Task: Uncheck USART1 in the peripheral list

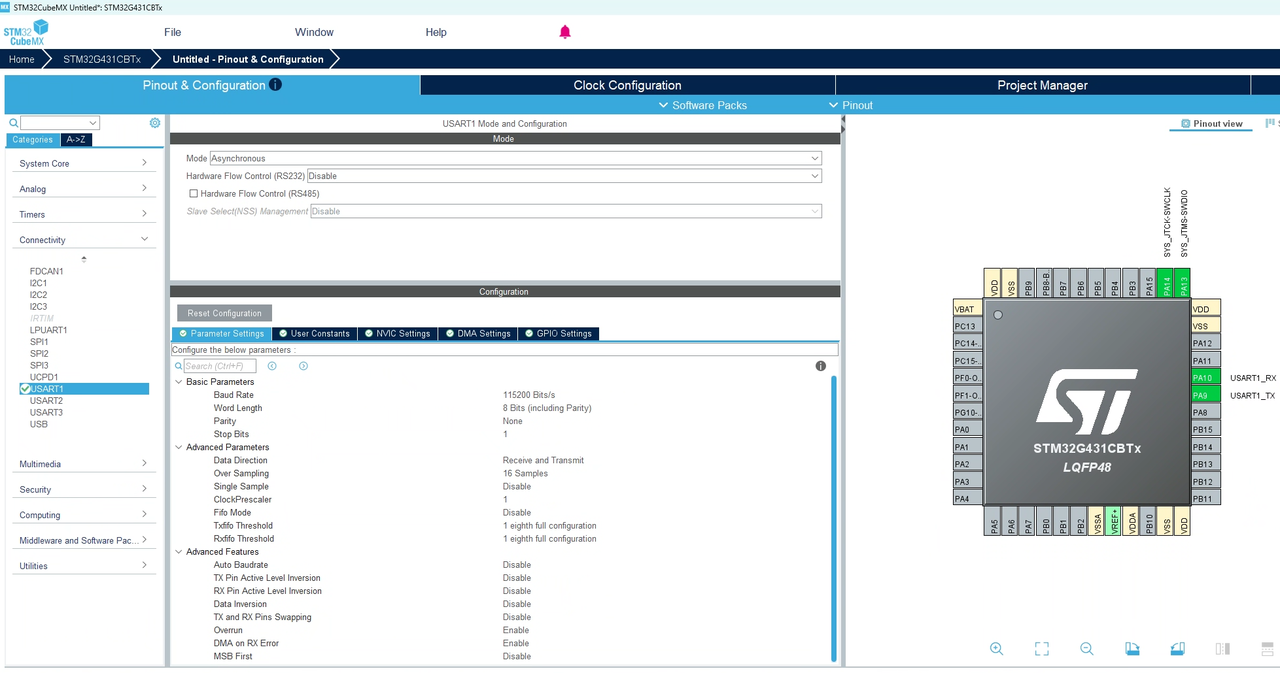Action: click(x=25, y=389)
